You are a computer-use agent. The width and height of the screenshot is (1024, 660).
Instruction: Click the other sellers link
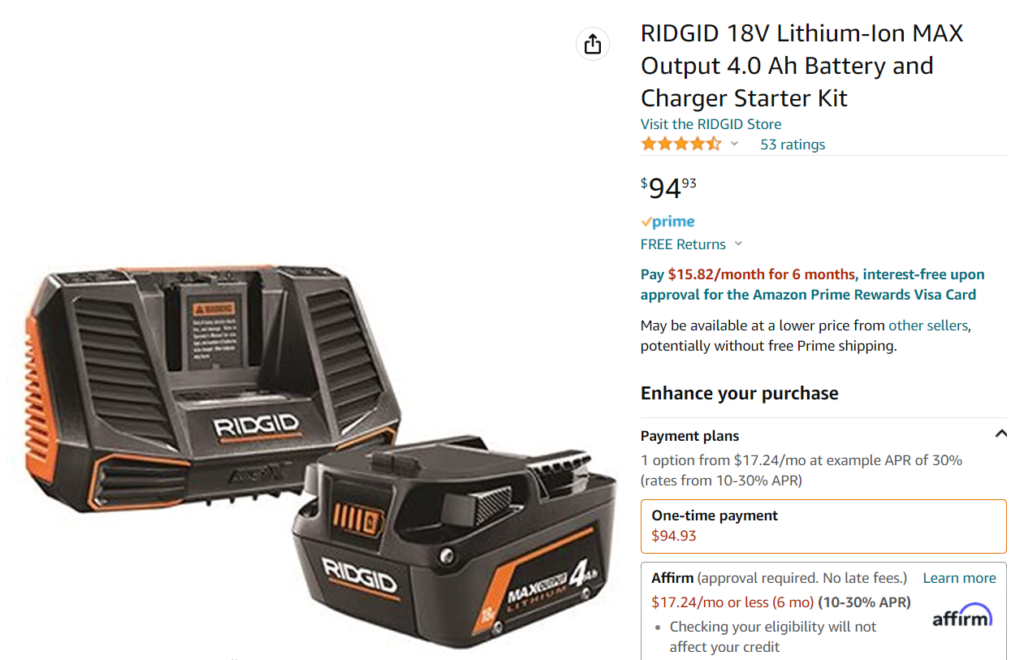click(928, 325)
